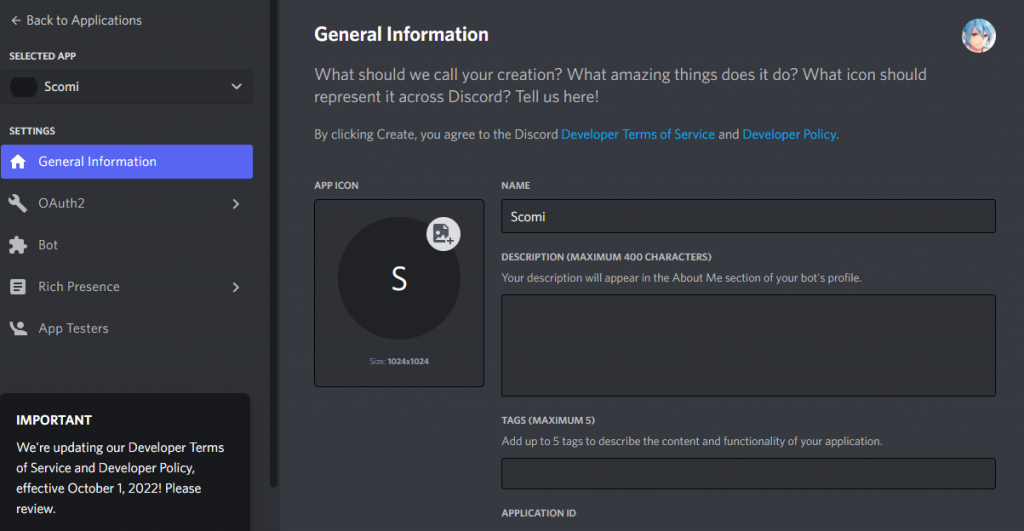The image size is (1024, 531).
Task: Click the 'Size: 1024x1024' text
Action: tap(399, 361)
